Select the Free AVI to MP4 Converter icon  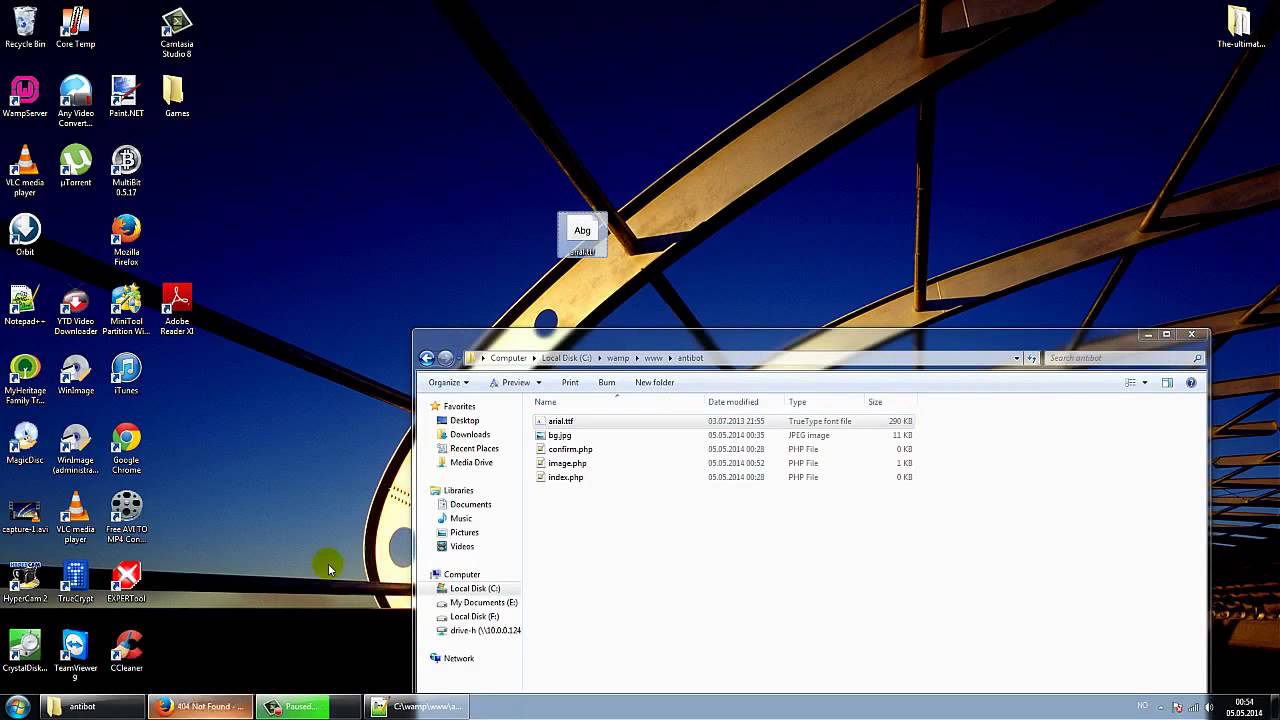point(126,517)
